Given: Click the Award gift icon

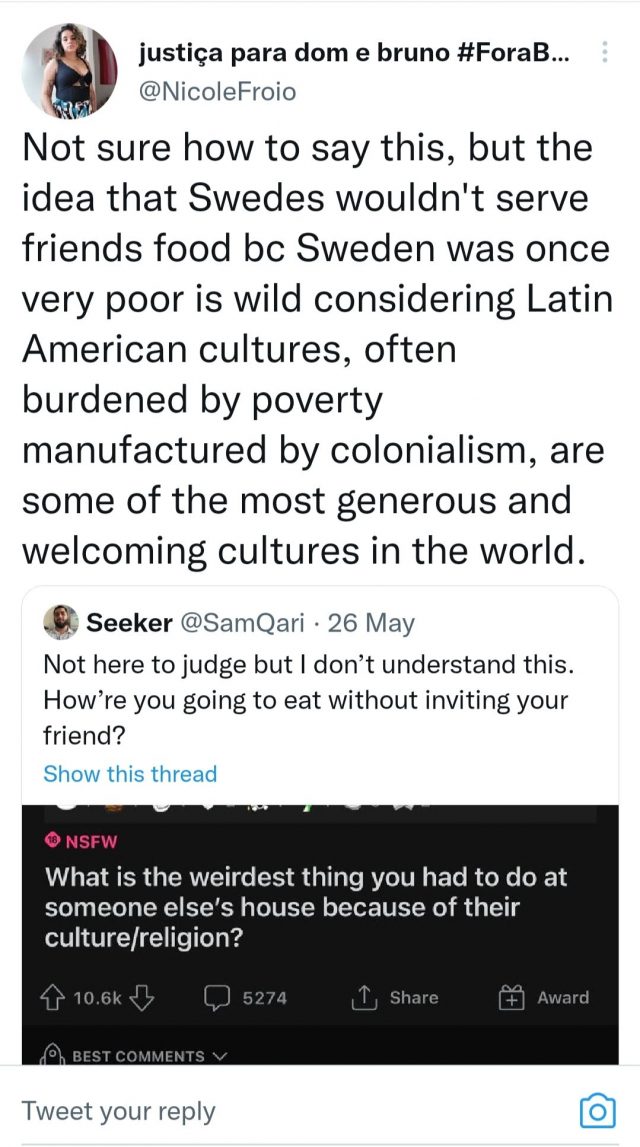Looking at the screenshot, I should (512, 997).
